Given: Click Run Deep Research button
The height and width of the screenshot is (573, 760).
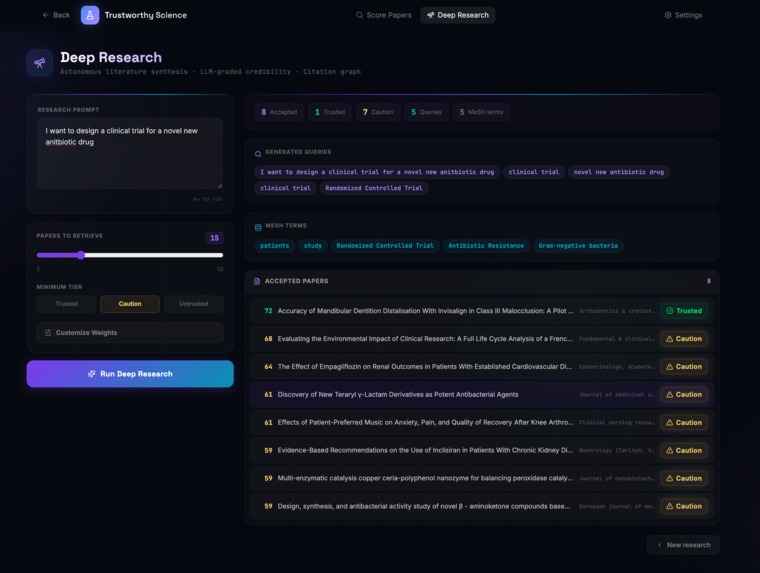Looking at the screenshot, I should [130, 374].
